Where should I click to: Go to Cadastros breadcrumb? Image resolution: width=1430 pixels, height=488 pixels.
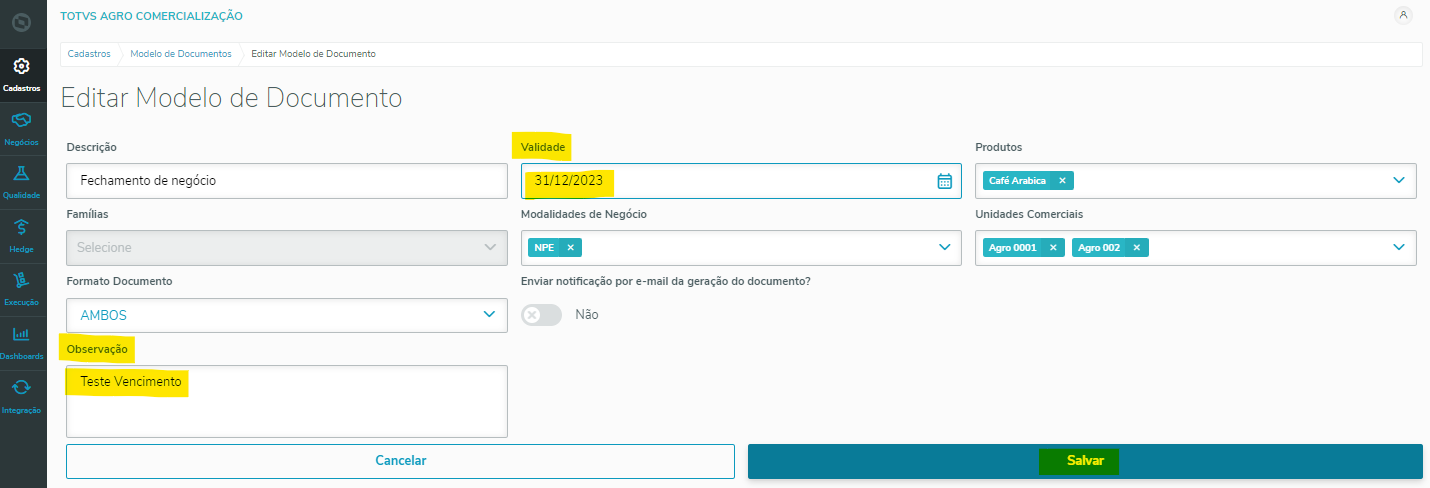click(89, 54)
